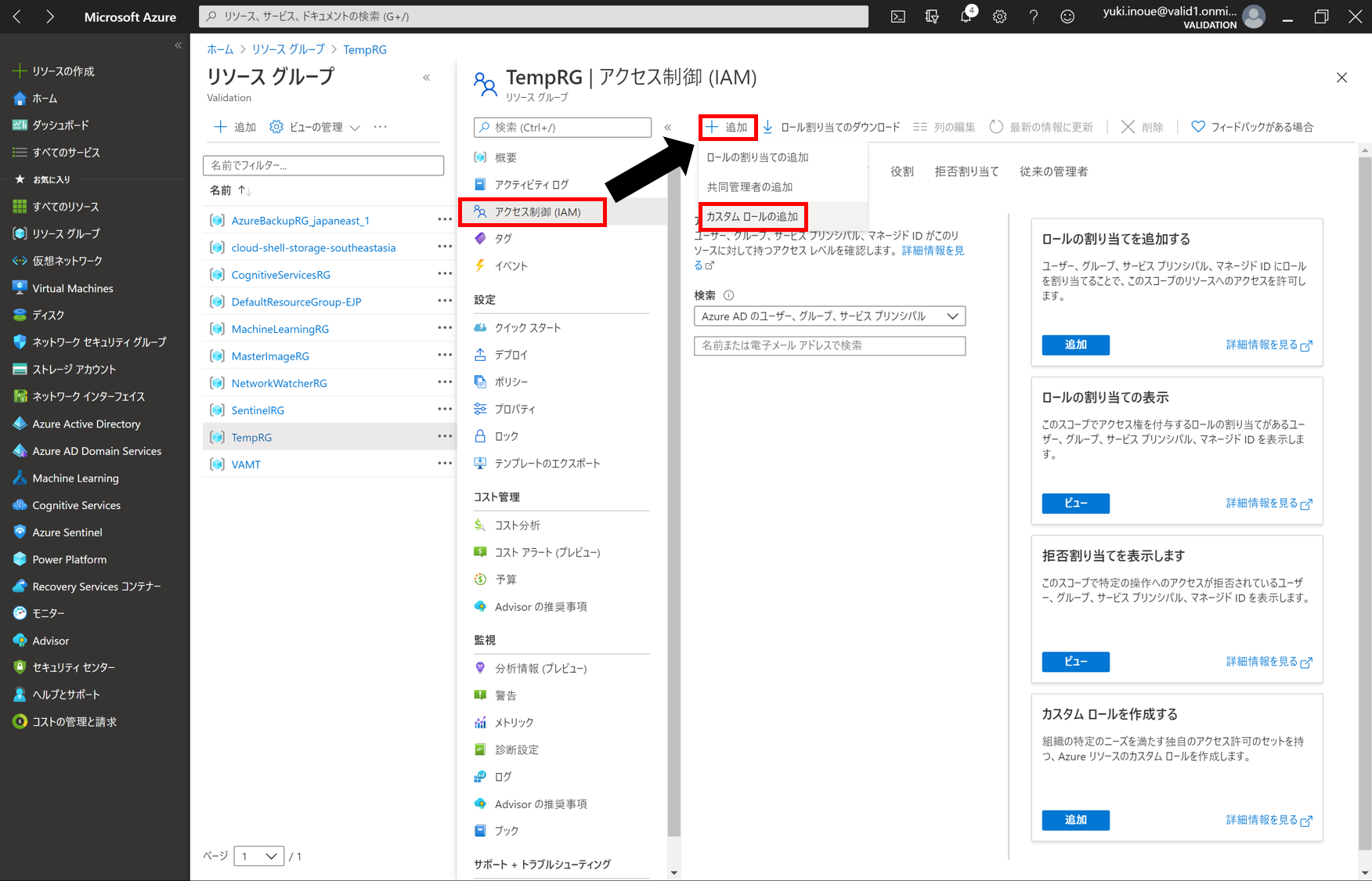Open Virtual Machines in the sidebar
Viewport: 1372px width, 881px height.
pos(72,288)
